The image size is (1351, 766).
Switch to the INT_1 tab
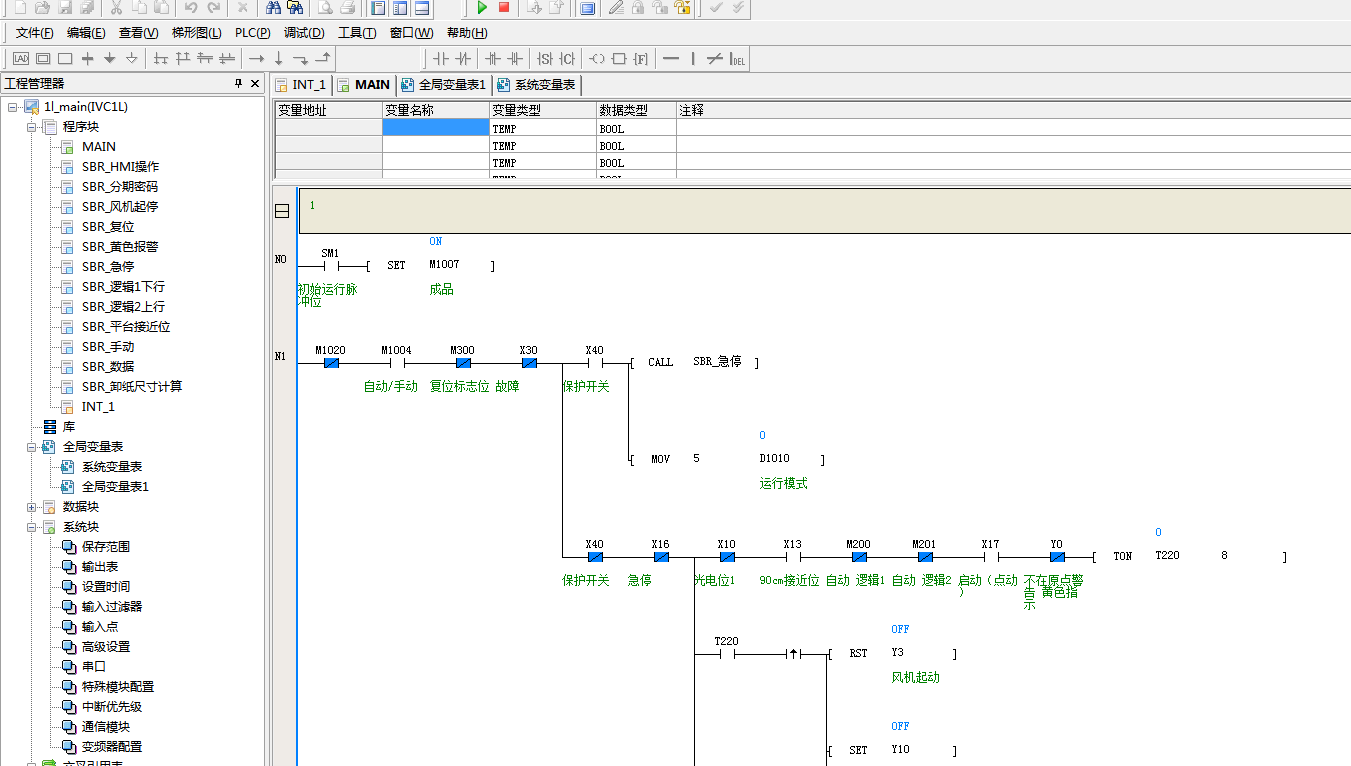tap(302, 85)
